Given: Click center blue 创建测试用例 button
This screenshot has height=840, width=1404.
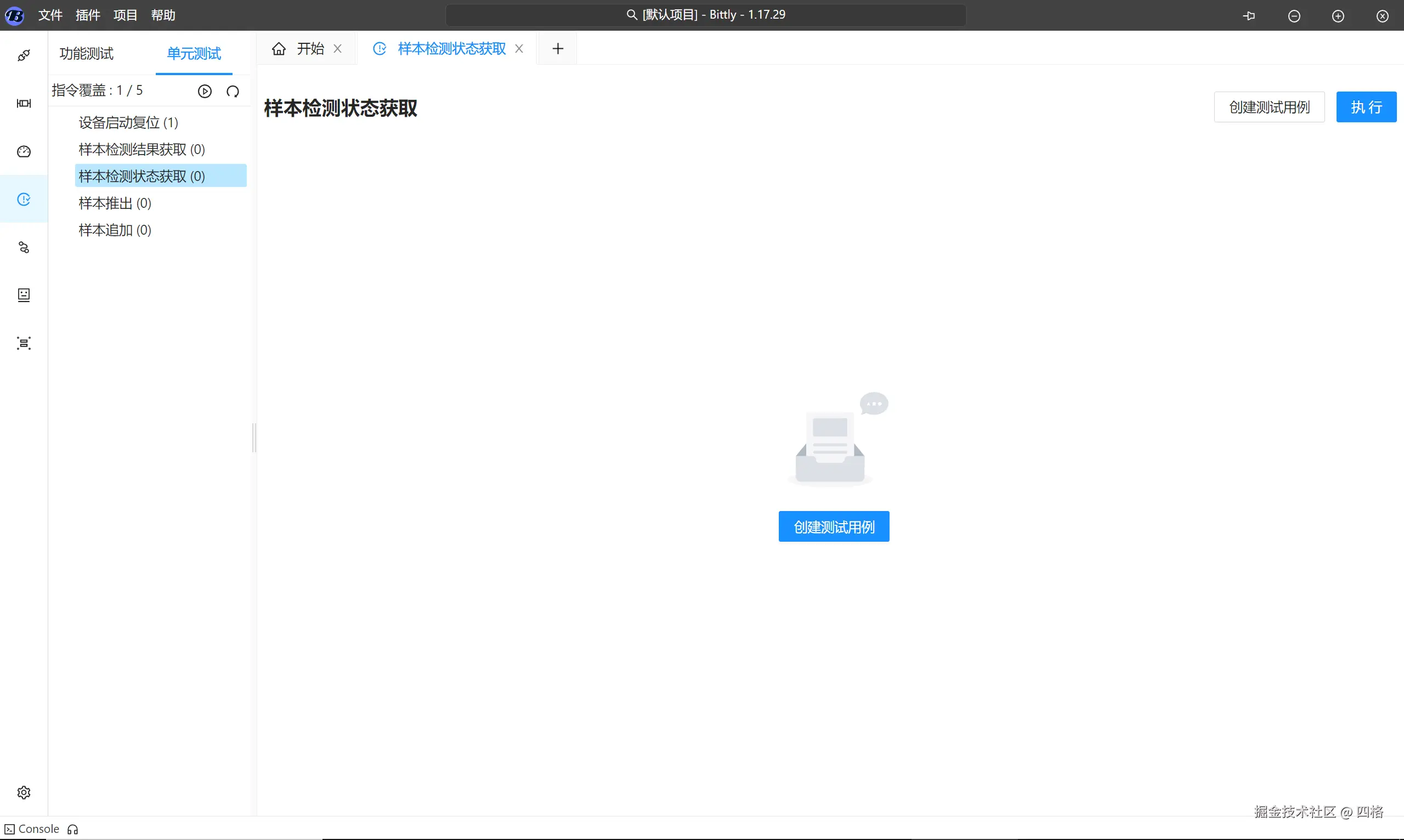Looking at the screenshot, I should click(833, 526).
